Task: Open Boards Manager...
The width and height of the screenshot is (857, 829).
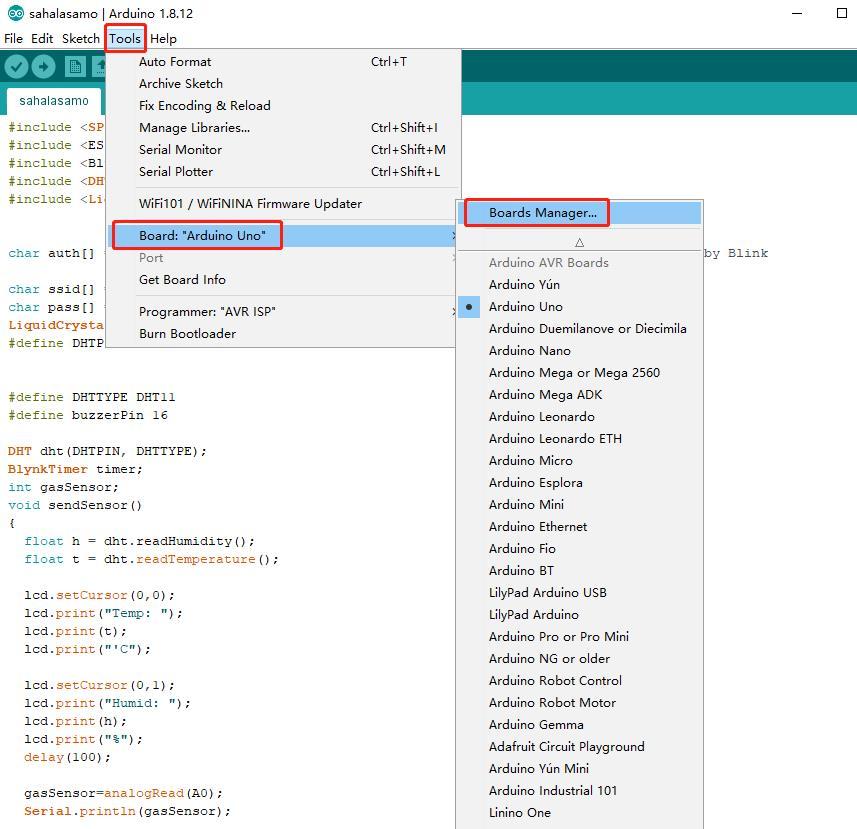Action: pos(579,213)
